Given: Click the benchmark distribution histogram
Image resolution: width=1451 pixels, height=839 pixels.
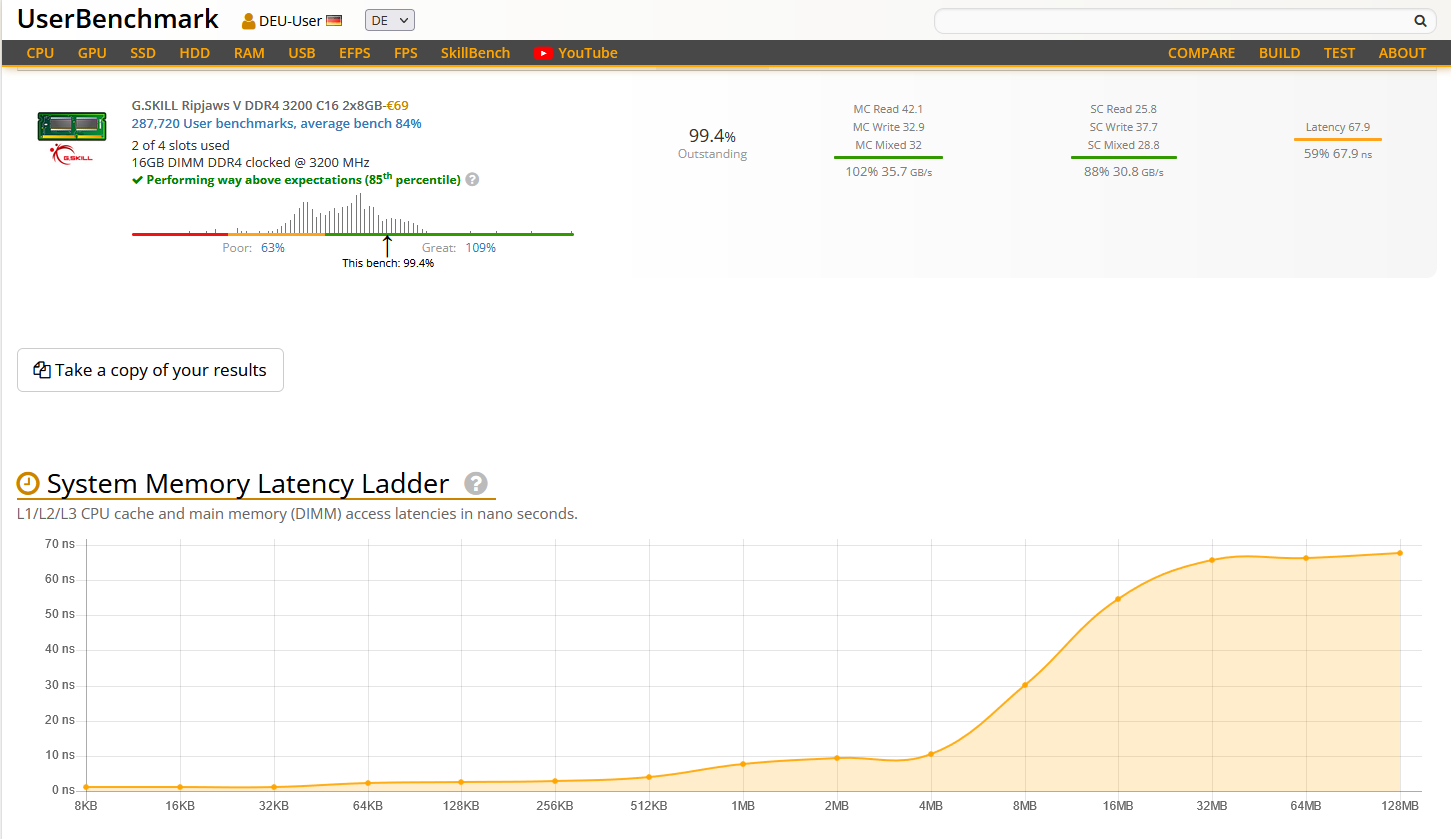Looking at the screenshot, I should [352, 213].
